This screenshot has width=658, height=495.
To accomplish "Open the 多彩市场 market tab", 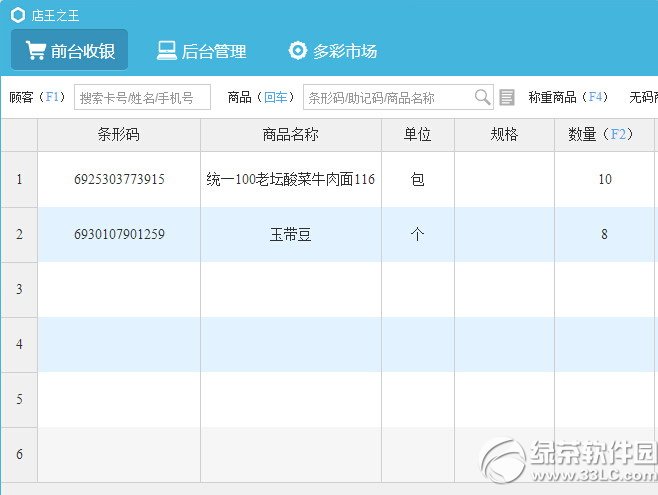I will 333,51.
